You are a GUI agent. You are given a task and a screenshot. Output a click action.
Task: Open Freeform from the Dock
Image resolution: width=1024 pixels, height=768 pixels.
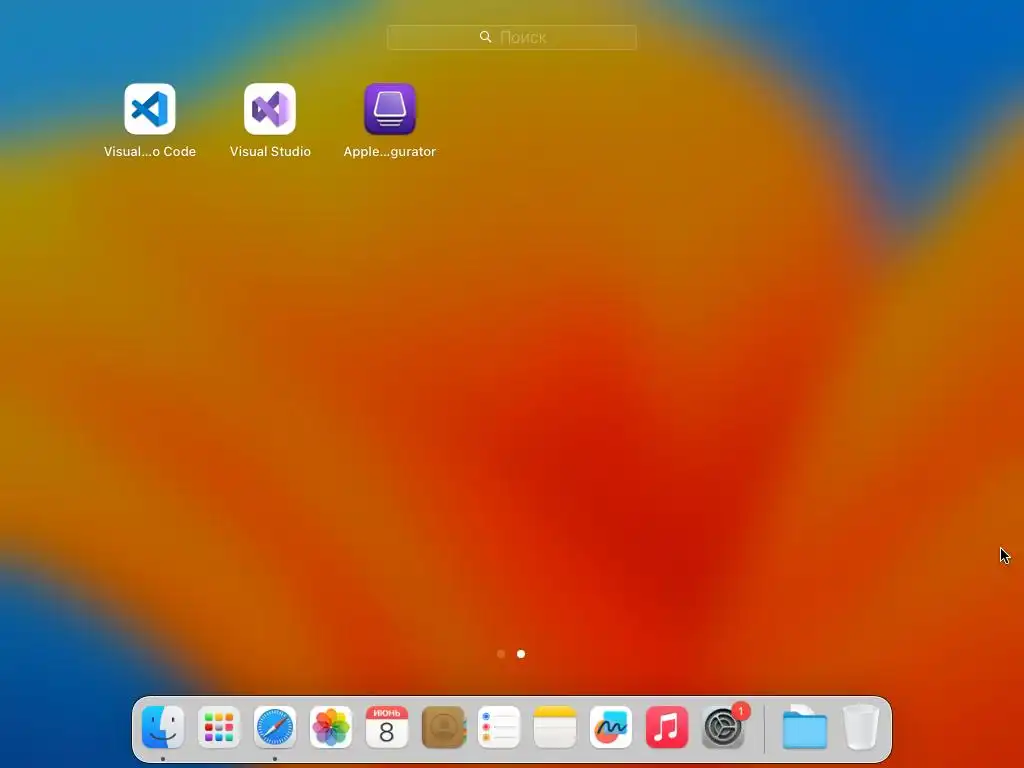(x=611, y=727)
